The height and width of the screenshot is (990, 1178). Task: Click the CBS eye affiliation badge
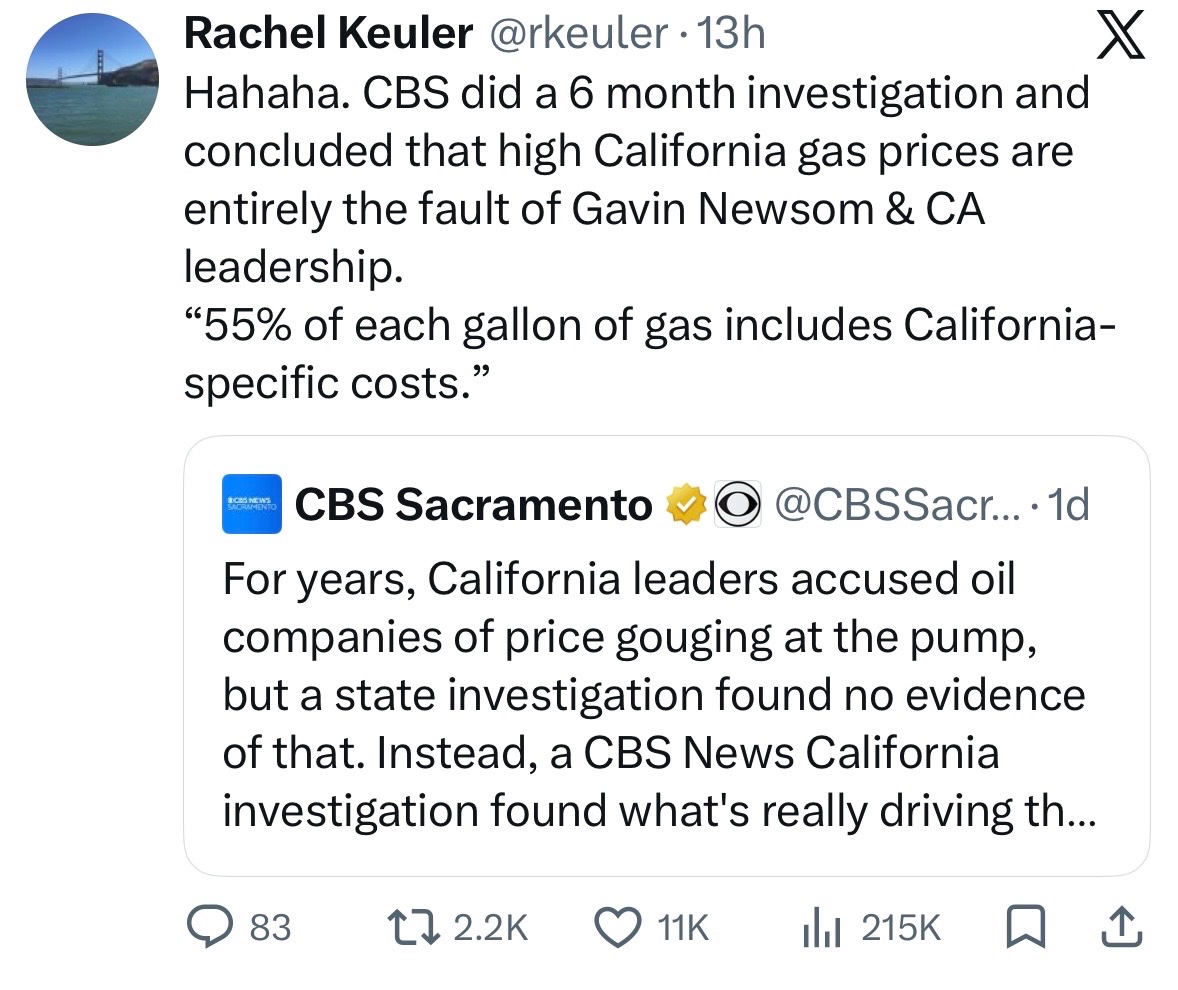tap(737, 506)
